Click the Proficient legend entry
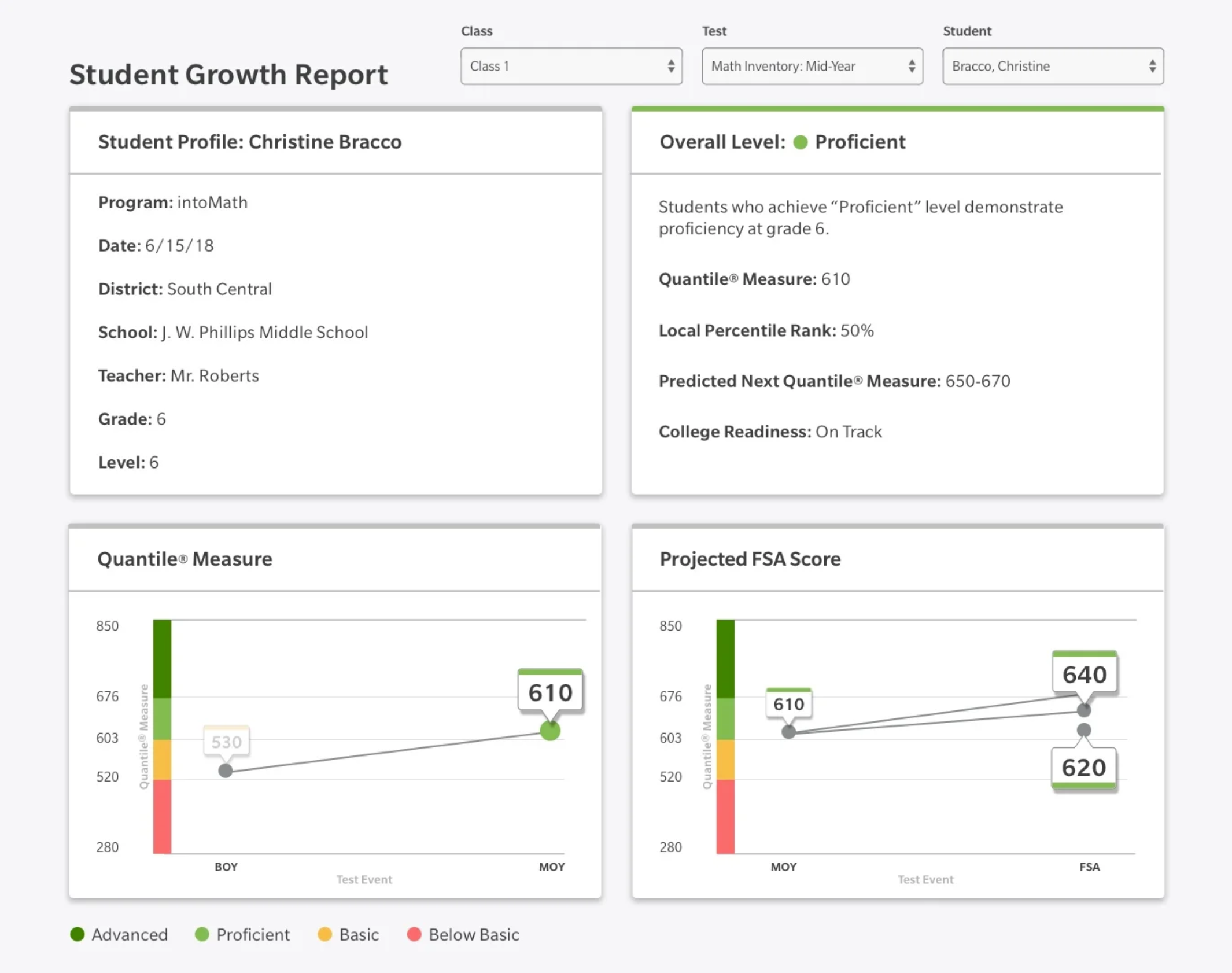Viewport: 1232px width, 973px height. [252, 934]
